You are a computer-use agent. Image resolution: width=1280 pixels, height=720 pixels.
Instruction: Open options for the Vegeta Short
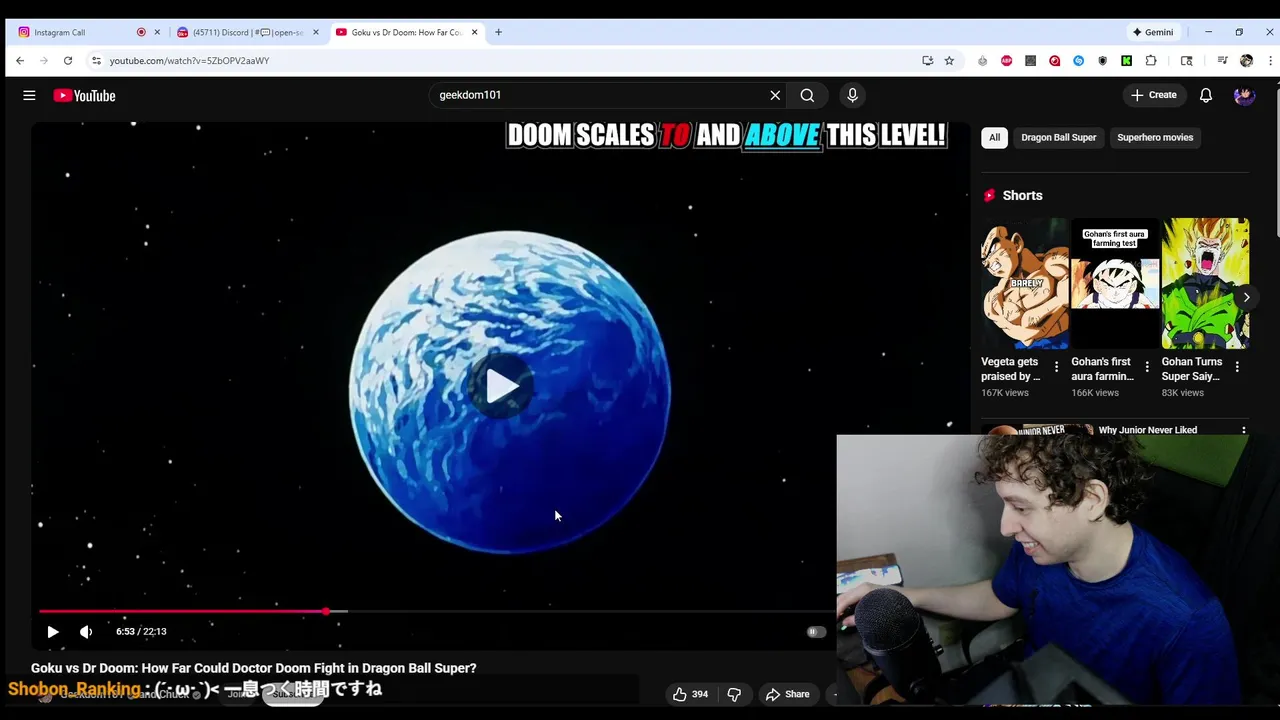[x=1056, y=367]
